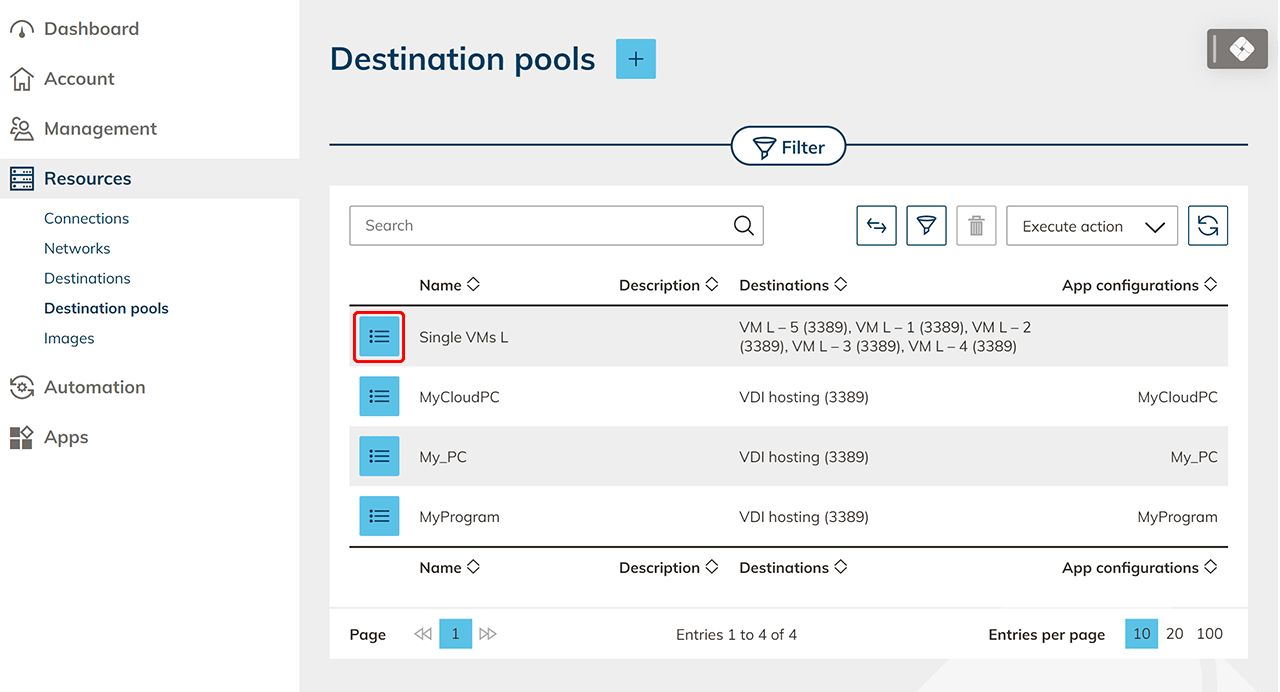Go to Images in Resources menu
The height and width of the screenshot is (692, 1280).
[69, 338]
